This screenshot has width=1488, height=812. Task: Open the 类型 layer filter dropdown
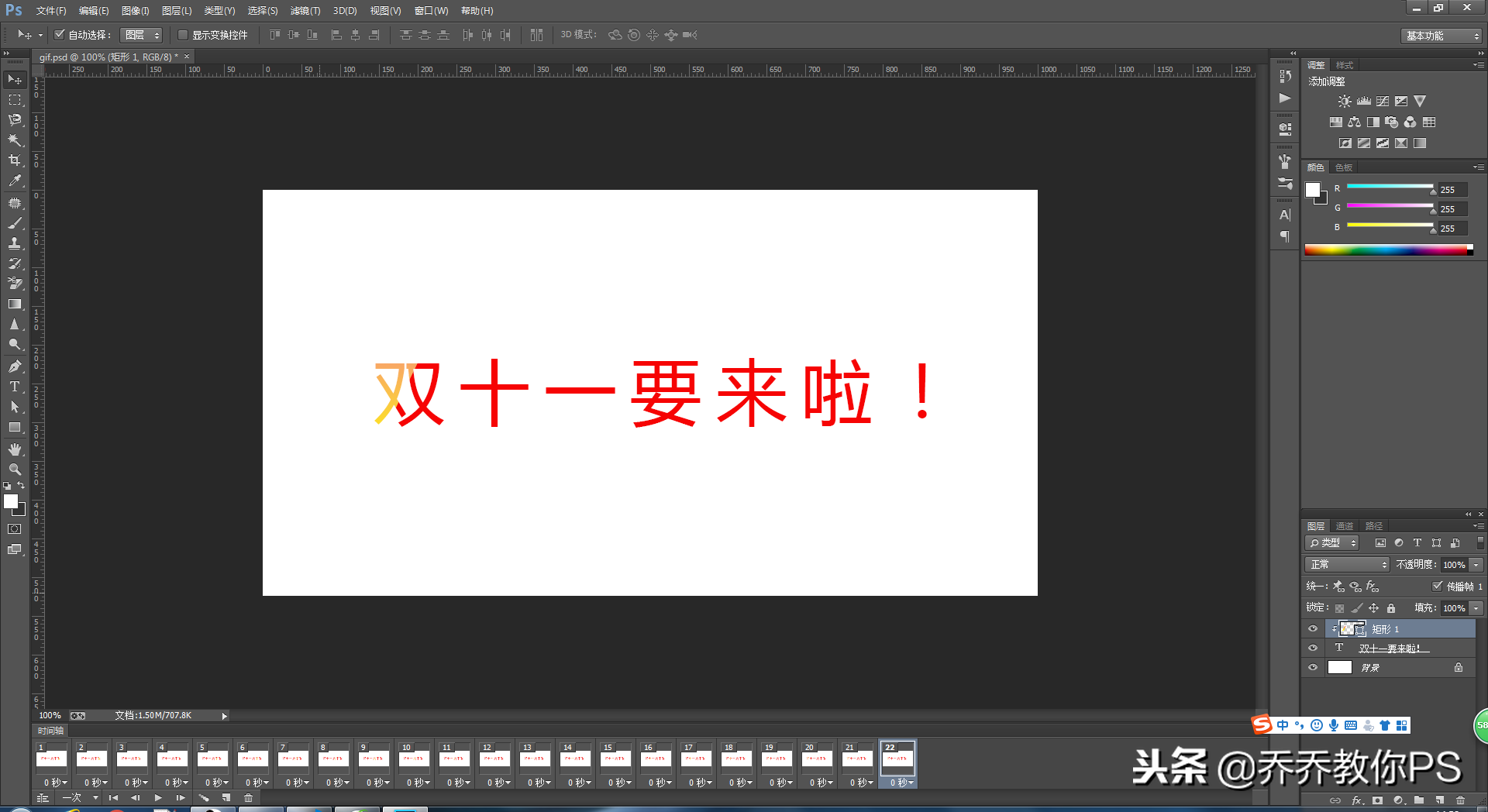(x=1331, y=543)
